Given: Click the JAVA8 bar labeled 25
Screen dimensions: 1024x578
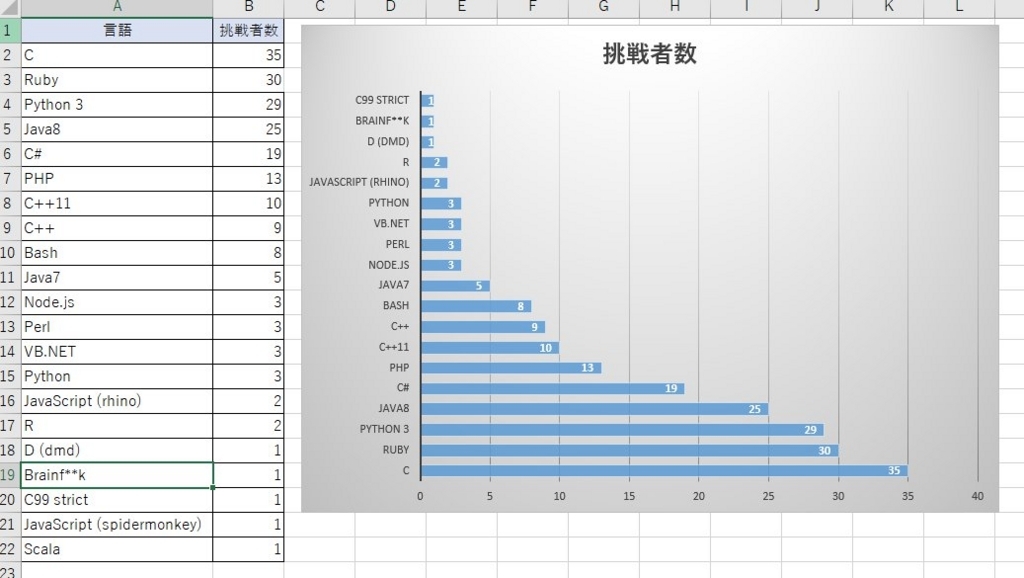Looking at the screenshot, I should click(x=594, y=409).
